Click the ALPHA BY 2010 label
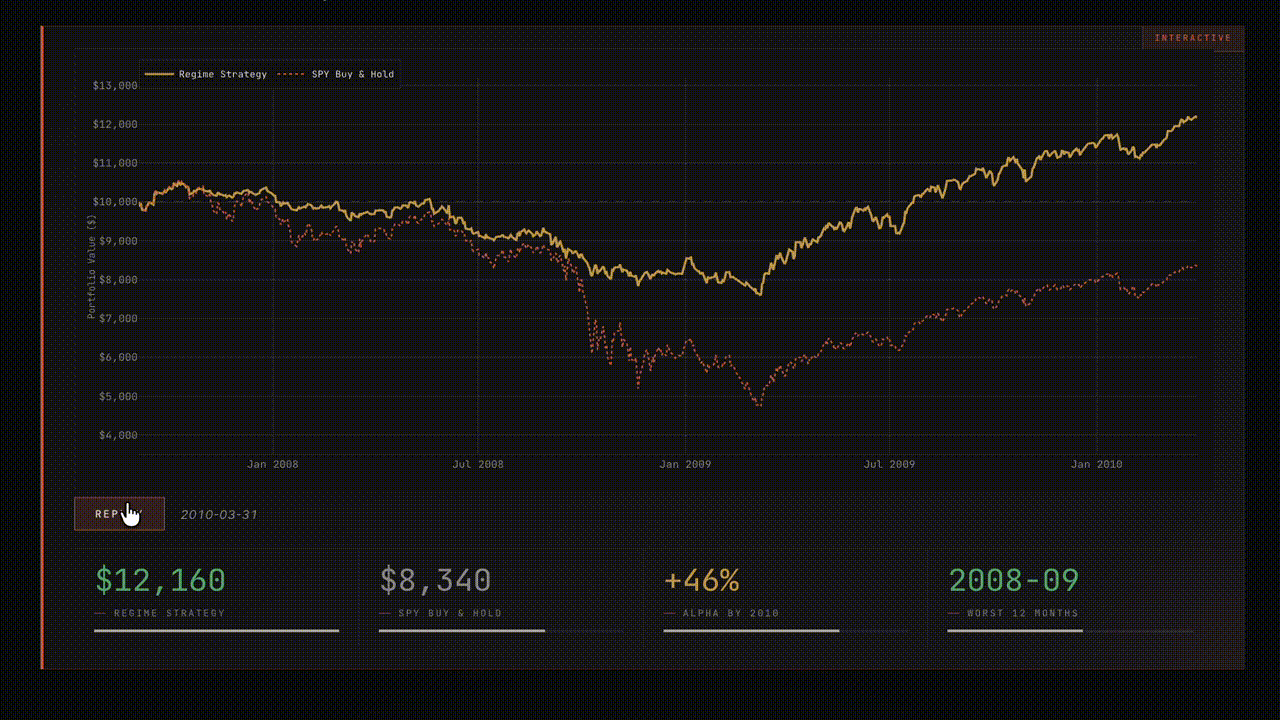This screenshot has height=720, width=1280. coord(730,613)
